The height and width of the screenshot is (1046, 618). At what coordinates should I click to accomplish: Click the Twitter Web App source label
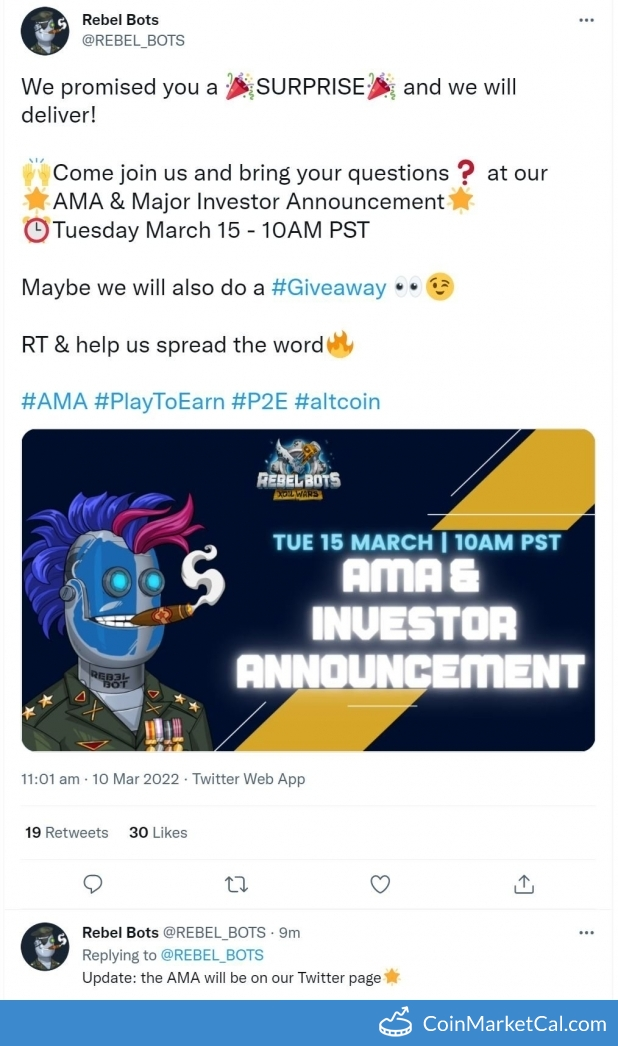coord(249,779)
